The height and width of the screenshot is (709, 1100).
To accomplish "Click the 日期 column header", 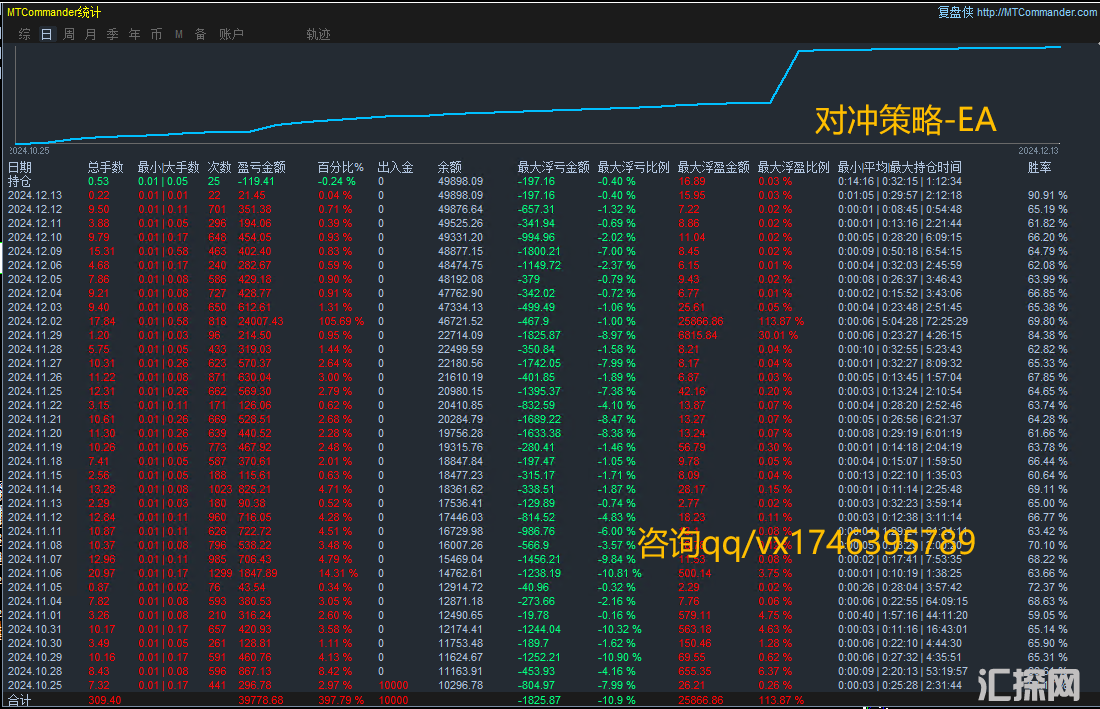I will [x=20, y=168].
